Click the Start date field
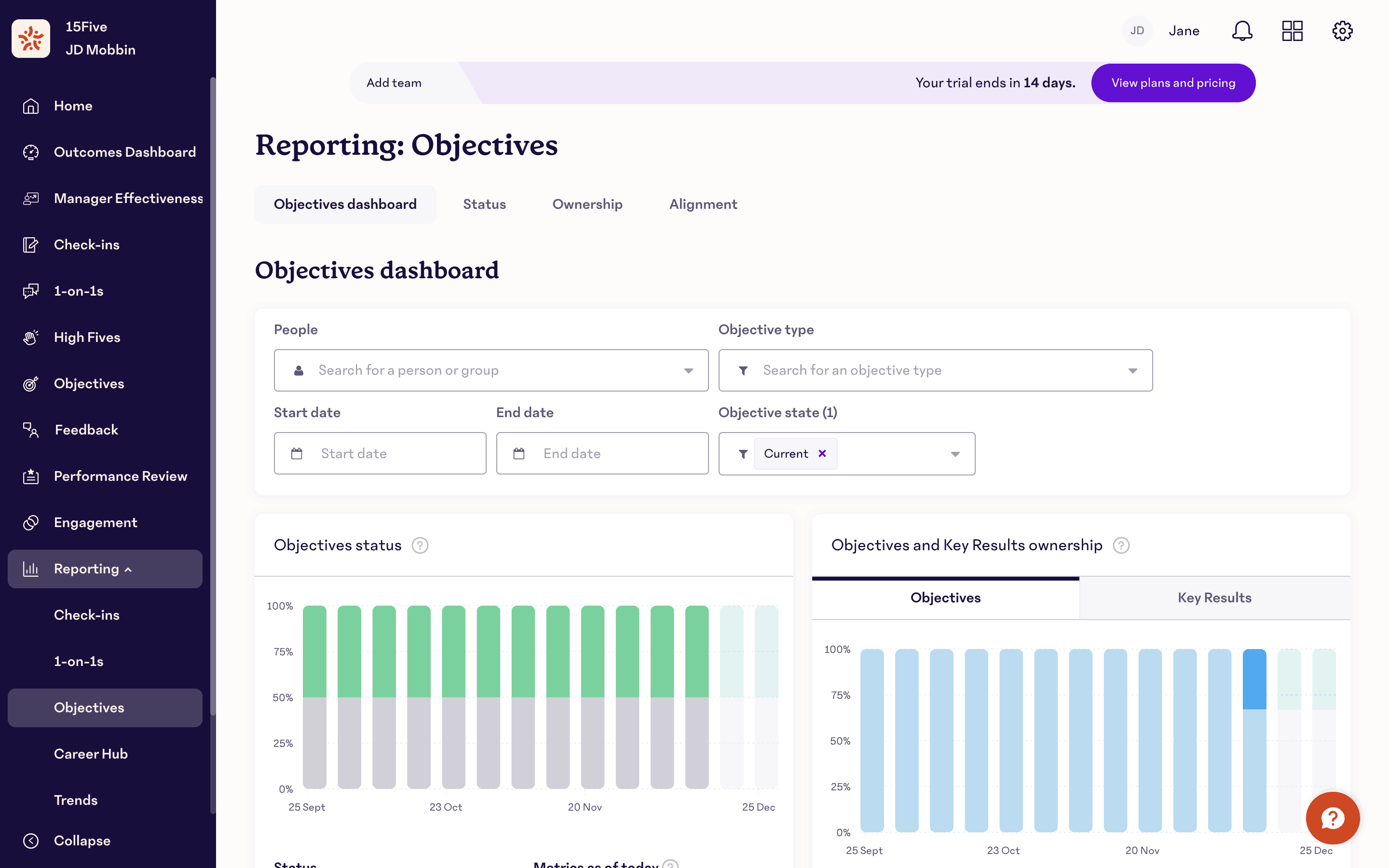This screenshot has width=1389, height=868. click(x=380, y=453)
